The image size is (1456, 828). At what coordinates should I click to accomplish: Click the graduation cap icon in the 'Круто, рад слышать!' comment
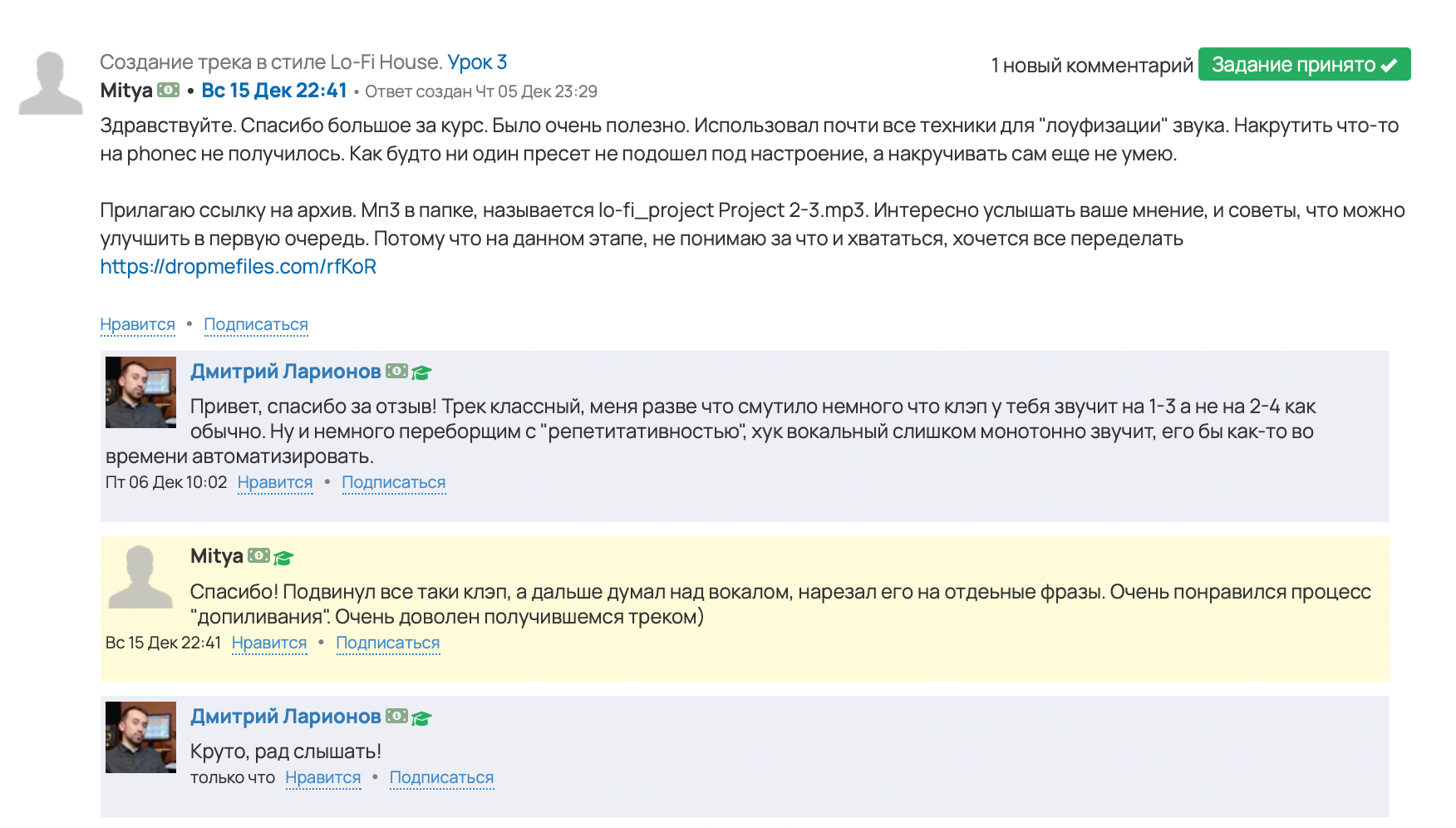pyautogui.click(x=421, y=717)
